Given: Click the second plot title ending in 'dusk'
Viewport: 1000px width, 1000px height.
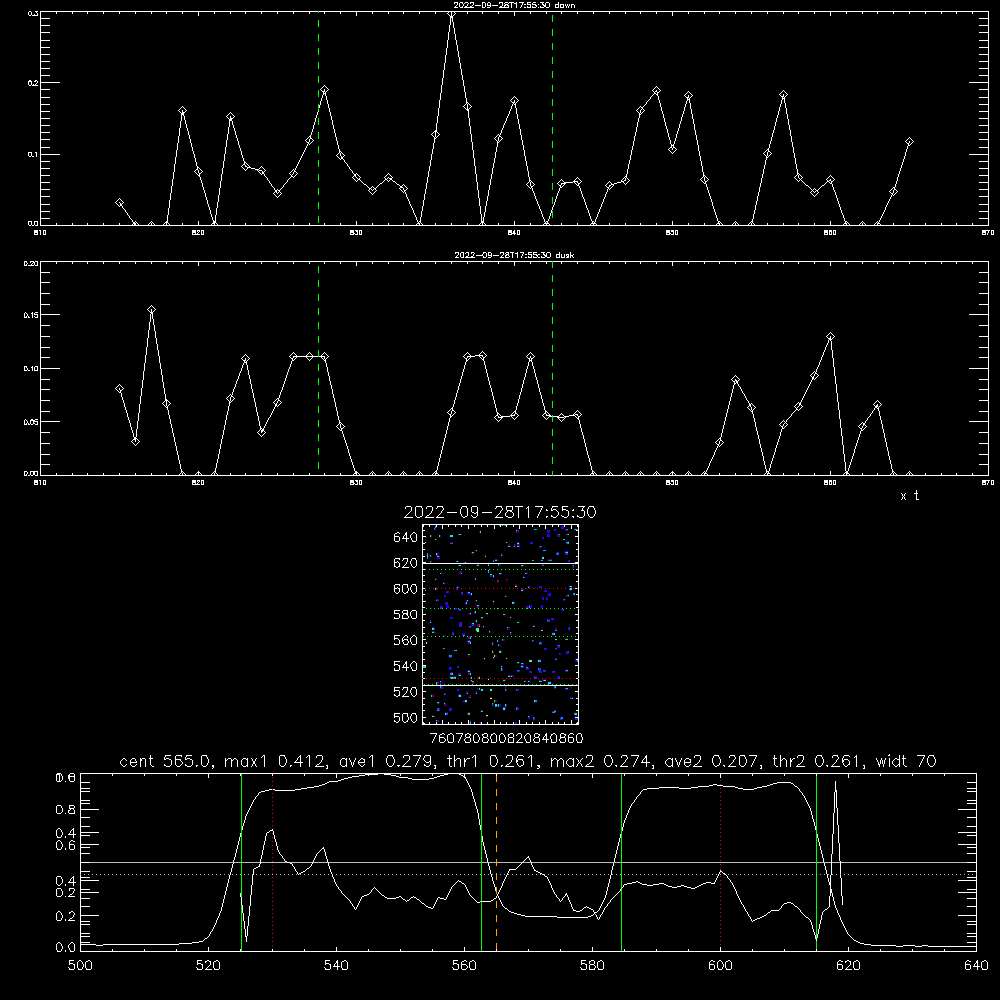Looking at the screenshot, I should pos(514,255).
